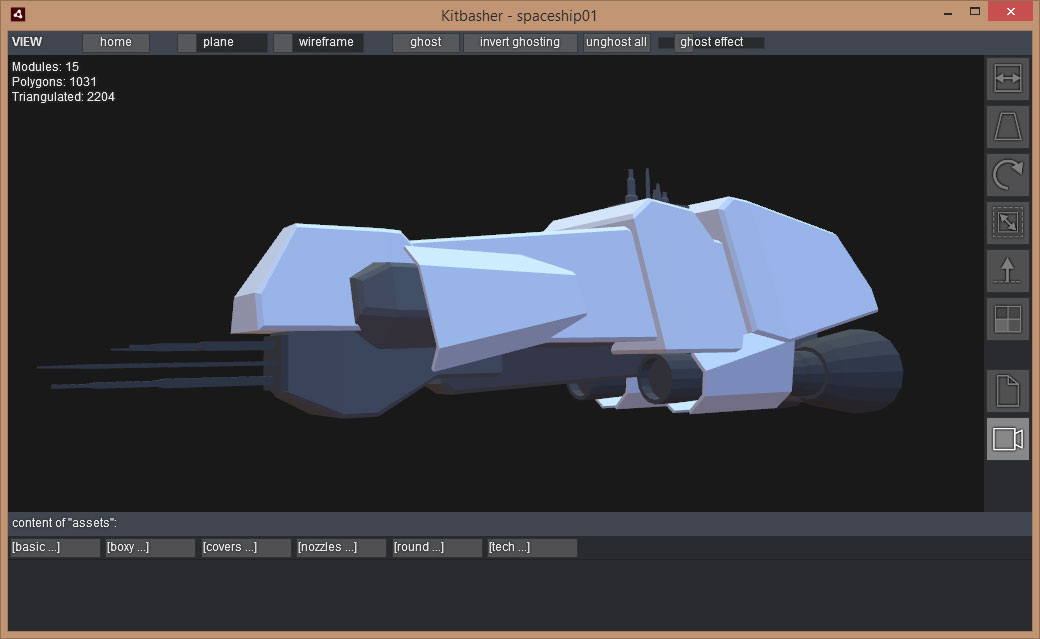Toggle the plane checkbox
The width and height of the screenshot is (1040, 639).
pyautogui.click(x=187, y=43)
